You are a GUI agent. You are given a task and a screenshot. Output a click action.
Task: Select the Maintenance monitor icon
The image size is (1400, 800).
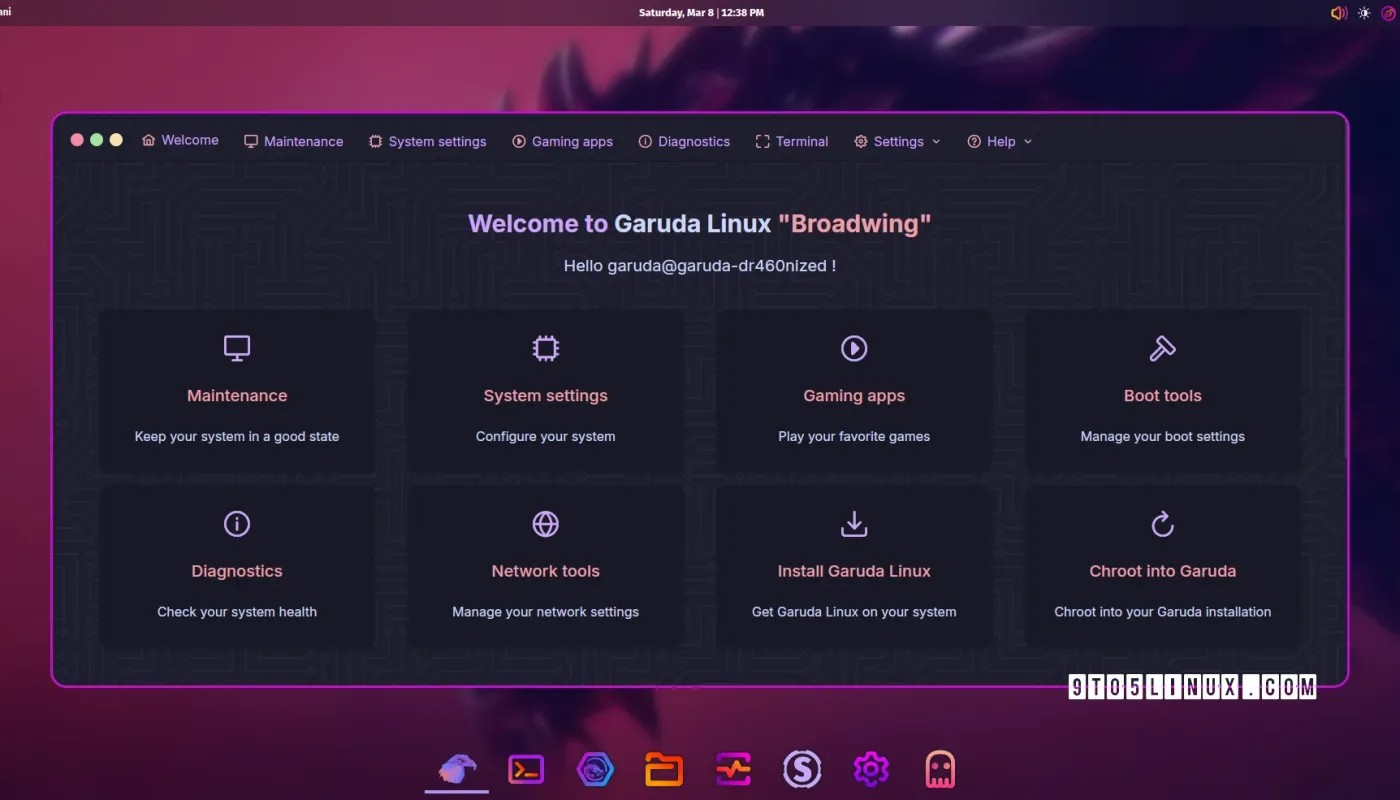coord(236,348)
